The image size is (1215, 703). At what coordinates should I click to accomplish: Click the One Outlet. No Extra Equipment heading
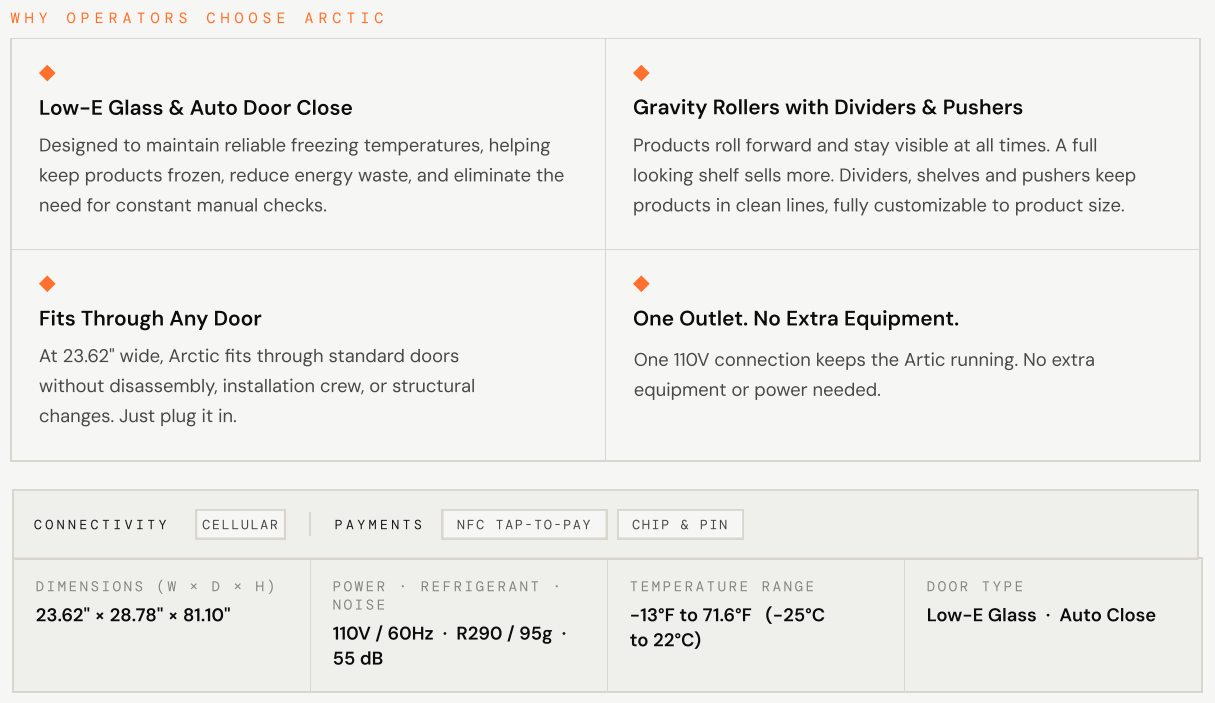click(x=796, y=319)
